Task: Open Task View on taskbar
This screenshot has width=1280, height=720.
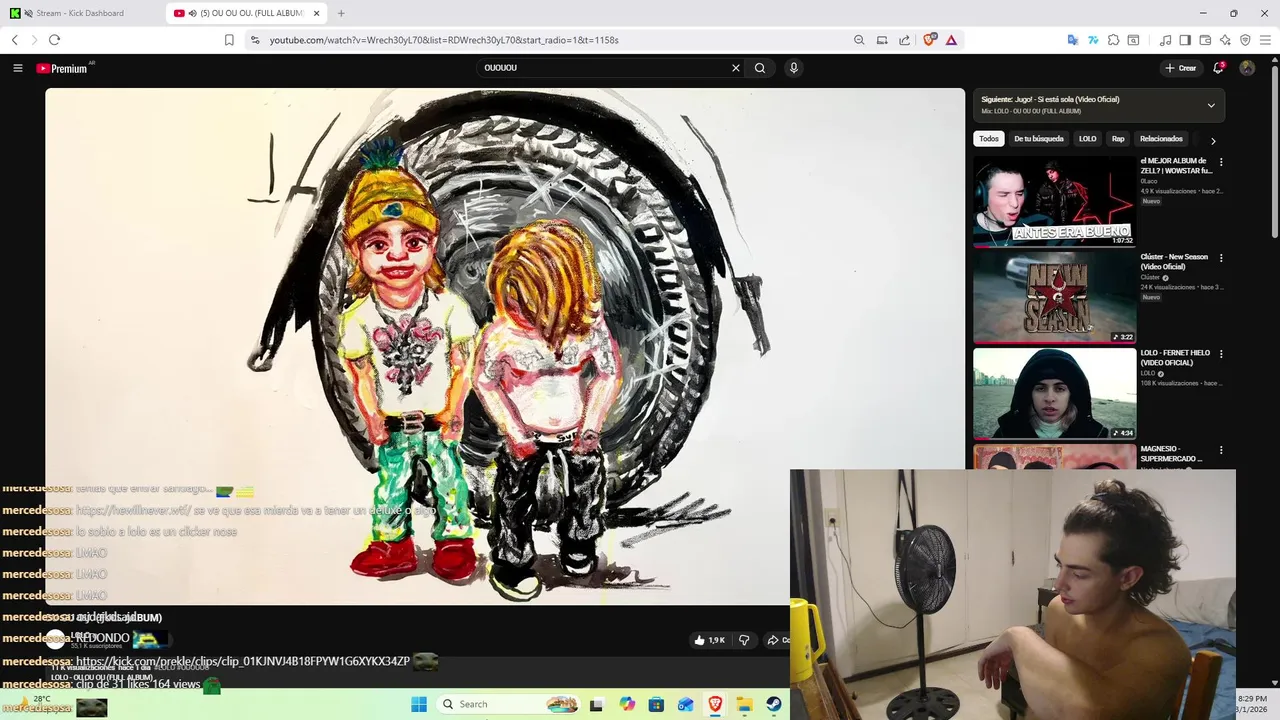Action: 596,704
